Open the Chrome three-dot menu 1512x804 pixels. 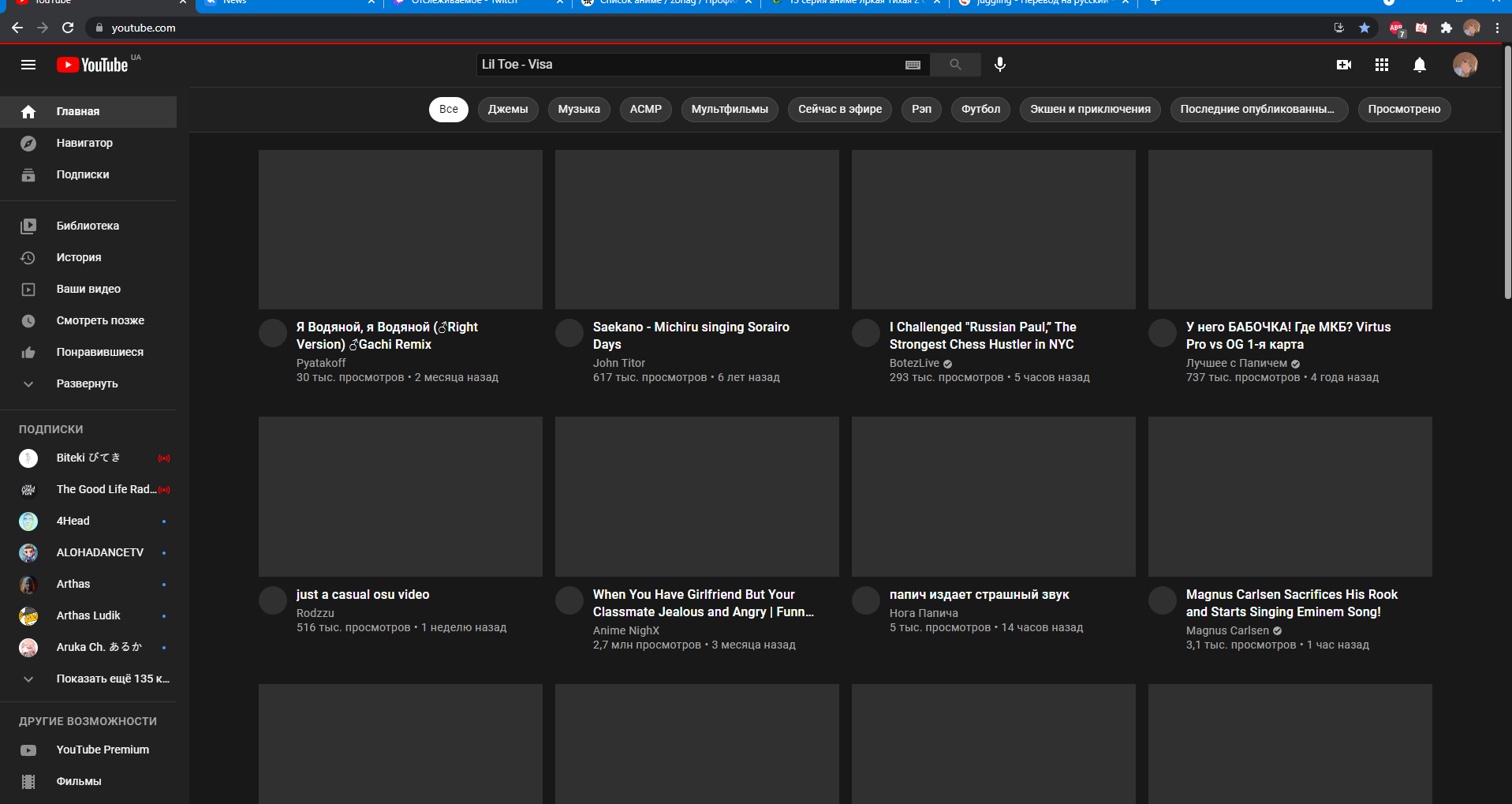tap(1497, 28)
